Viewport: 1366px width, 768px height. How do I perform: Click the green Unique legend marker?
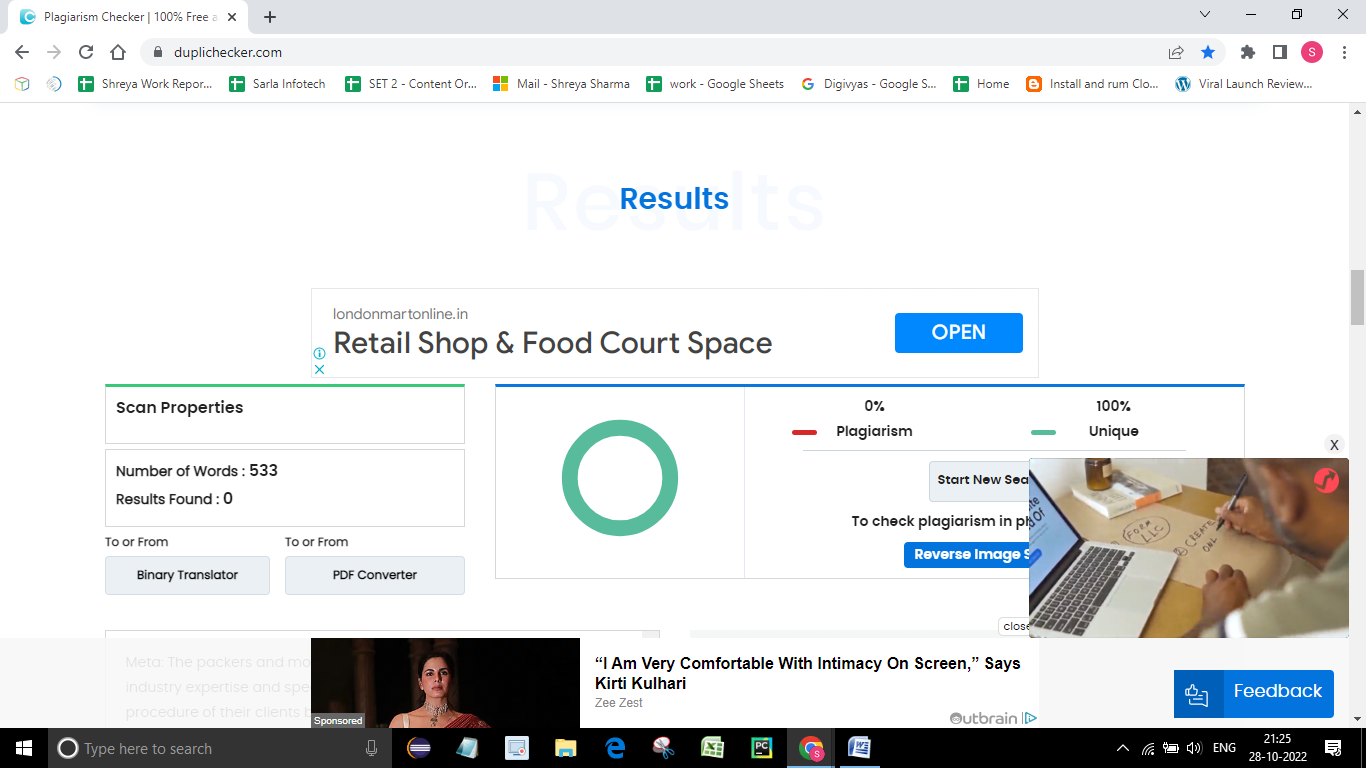pyautogui.click(x=1043, y=432)
